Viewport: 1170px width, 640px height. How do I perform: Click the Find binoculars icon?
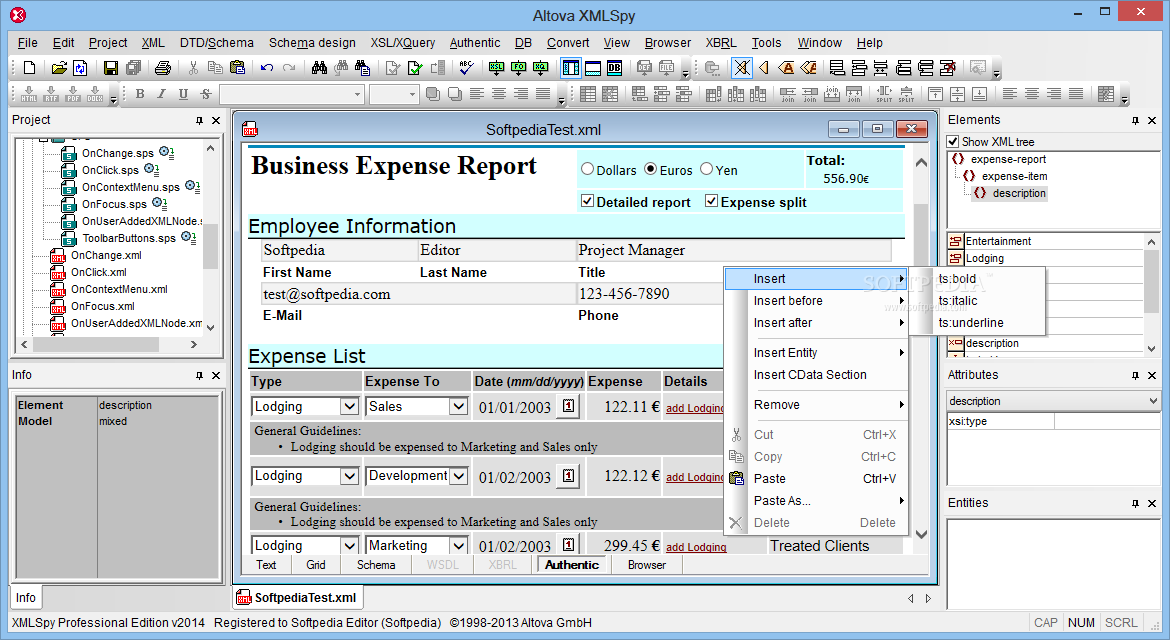click(x=319, y=68)
